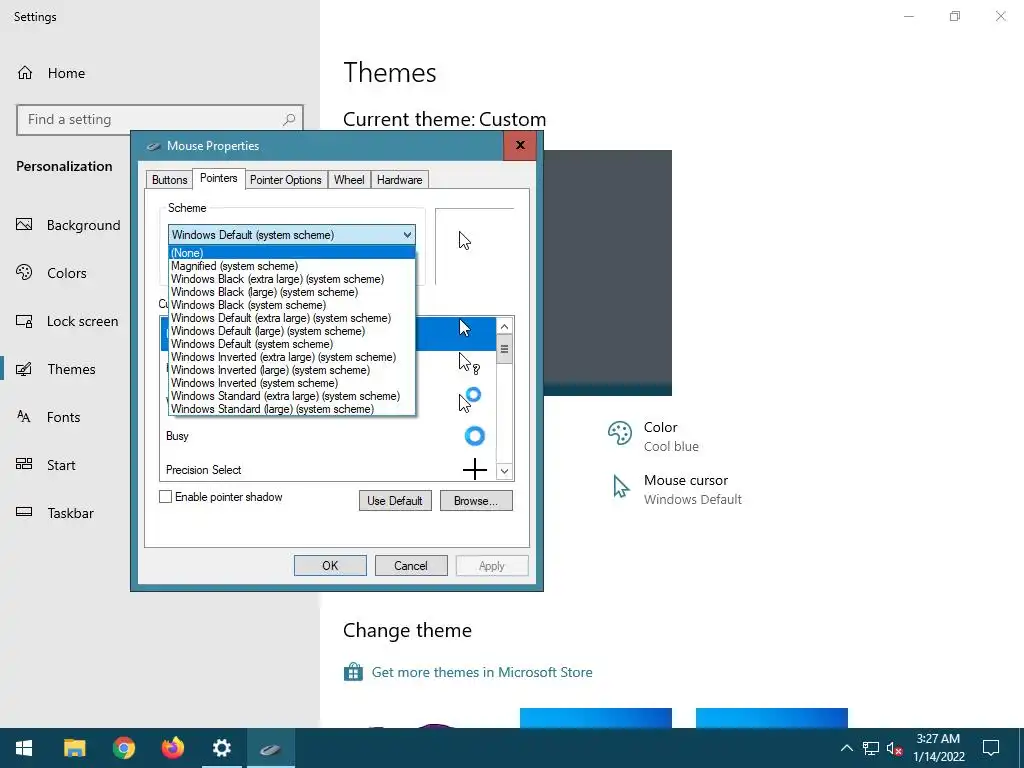Choose Windows Inverted (large) scheme
Image resolution: width=1024 pixels, height=768 pixels.
tap(292, 370)
